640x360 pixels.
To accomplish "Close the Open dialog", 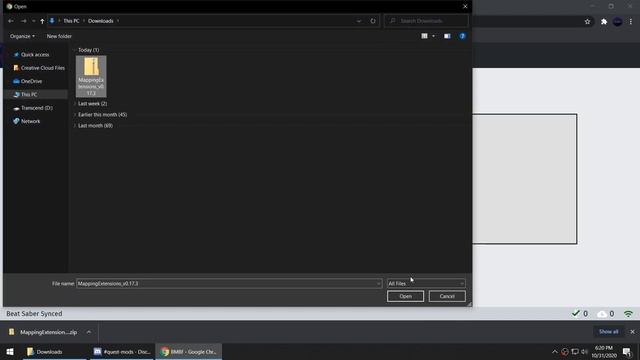I will (x=465, y=7).
